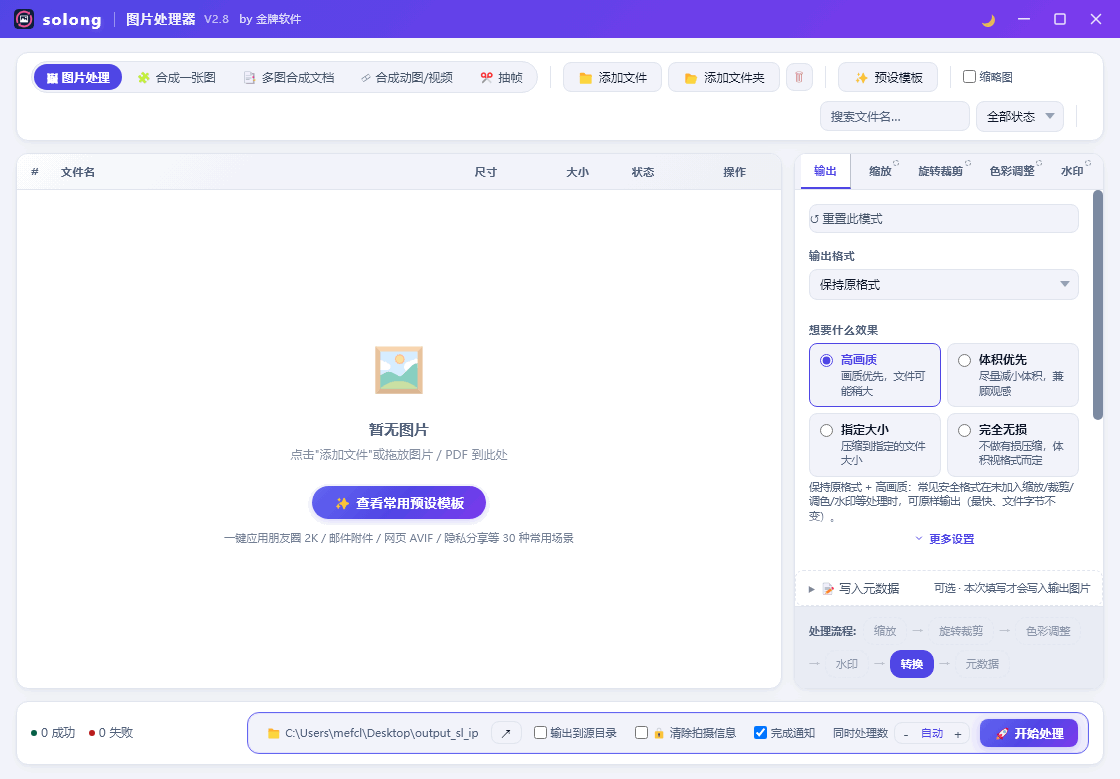This screenshot has width=1120, height=779.
Task: Switch to 合成一张图 mode
Action: click(177, 77)
